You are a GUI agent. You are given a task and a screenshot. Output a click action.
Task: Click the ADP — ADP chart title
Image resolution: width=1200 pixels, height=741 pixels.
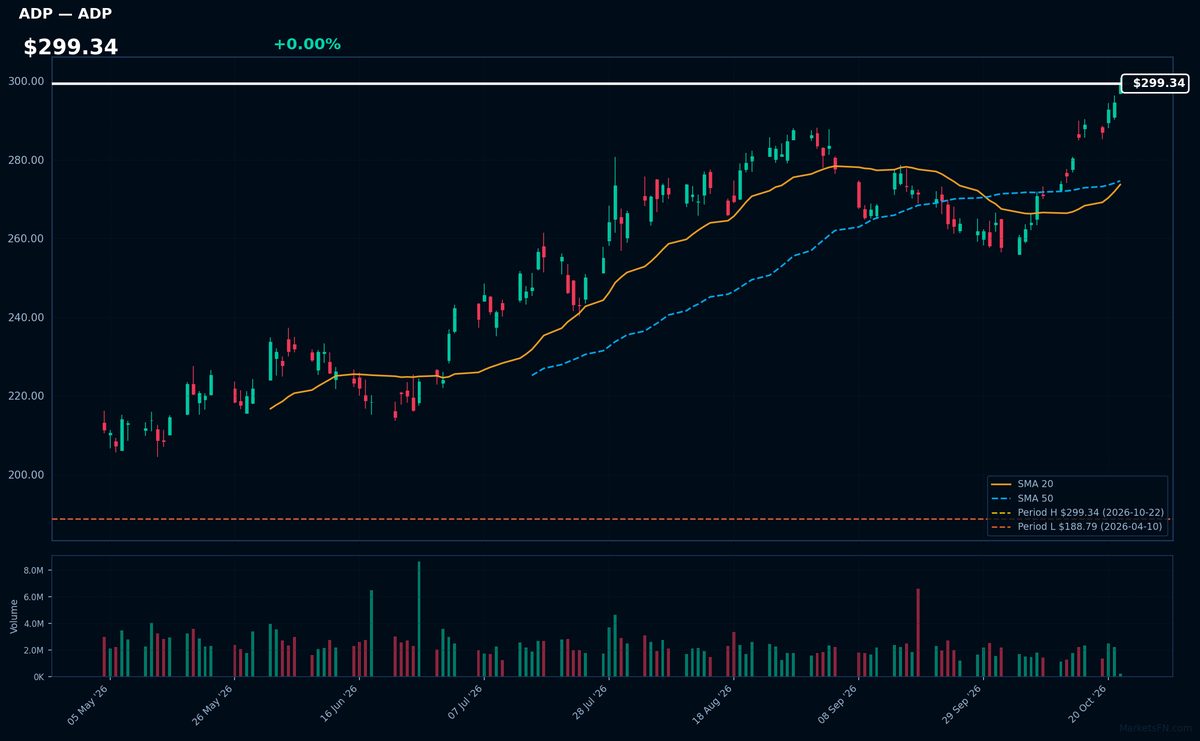click(x=65, y=14)
